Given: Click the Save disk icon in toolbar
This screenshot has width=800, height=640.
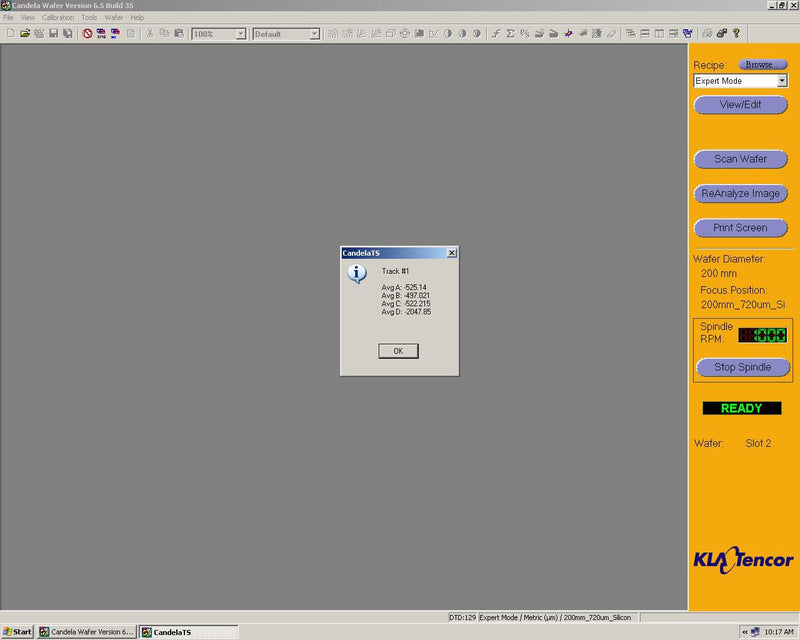Looking at the screenshot, I should (53, 33).
